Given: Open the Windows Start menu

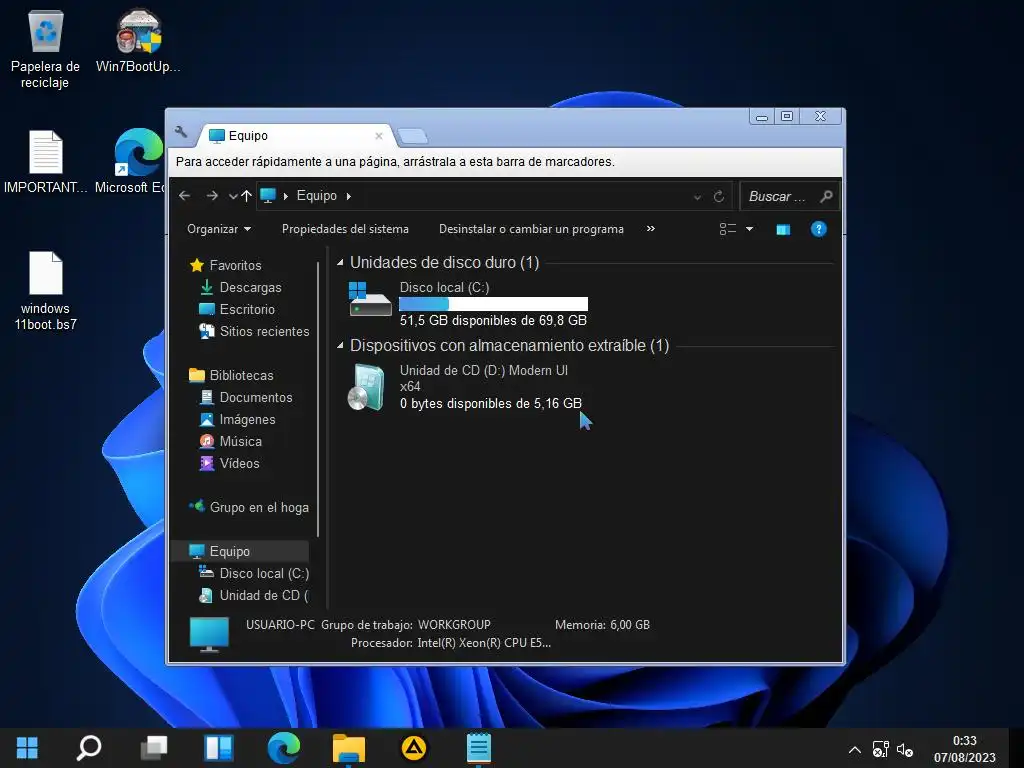Looking at the screenshot, I should [x=27, y=748].
